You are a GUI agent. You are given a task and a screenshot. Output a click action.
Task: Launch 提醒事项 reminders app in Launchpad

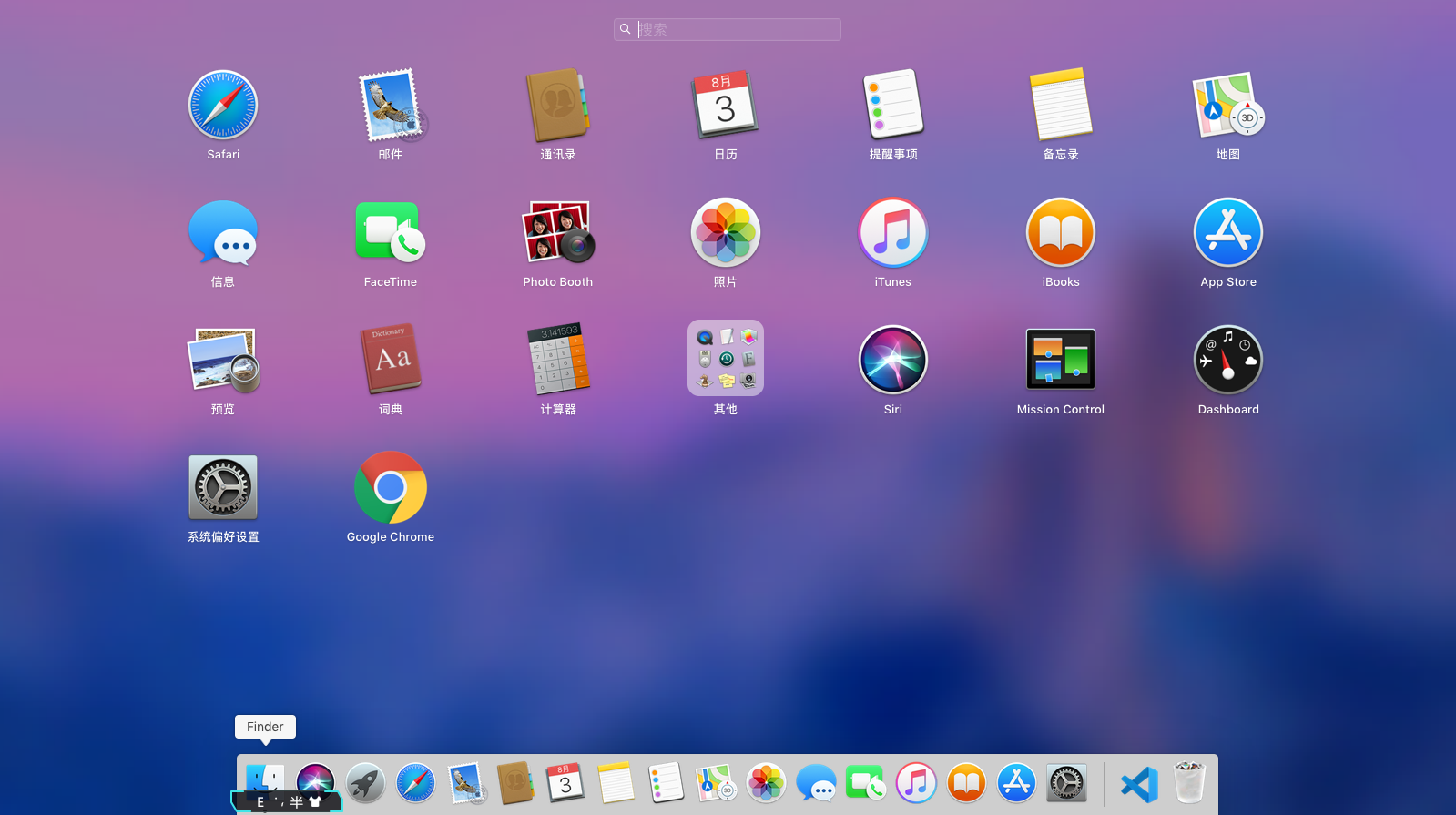pos(893,105)
